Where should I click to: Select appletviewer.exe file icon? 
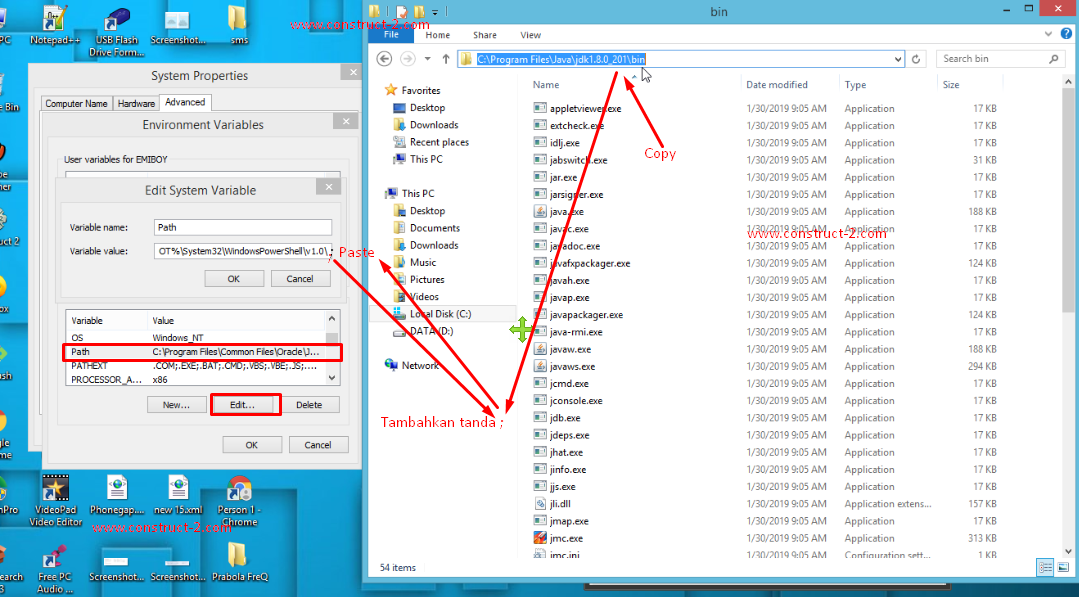(x=540, y=108)
